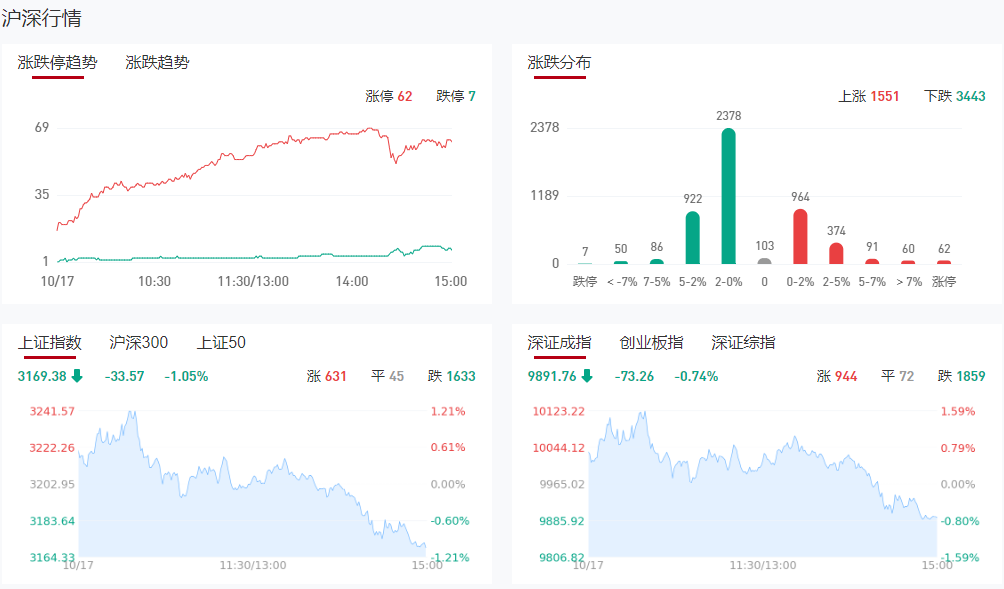Click the 下跌 3443 count label

tap(955, 96)
